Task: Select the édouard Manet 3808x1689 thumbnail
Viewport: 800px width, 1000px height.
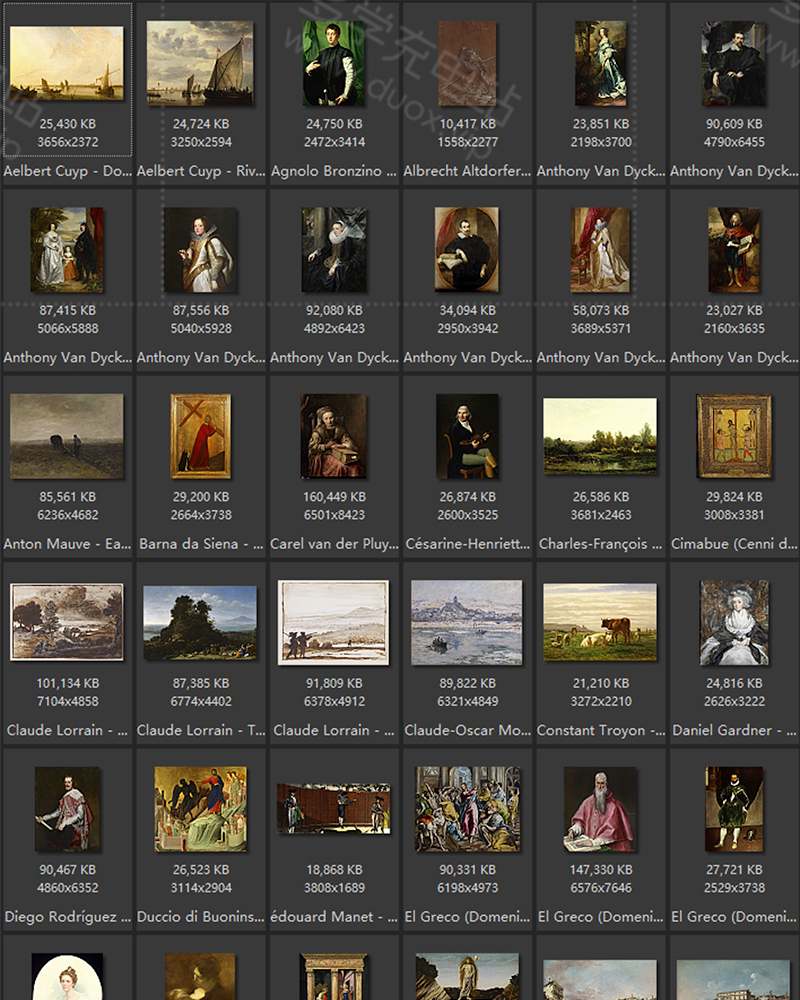Action: tap(334, 808)
